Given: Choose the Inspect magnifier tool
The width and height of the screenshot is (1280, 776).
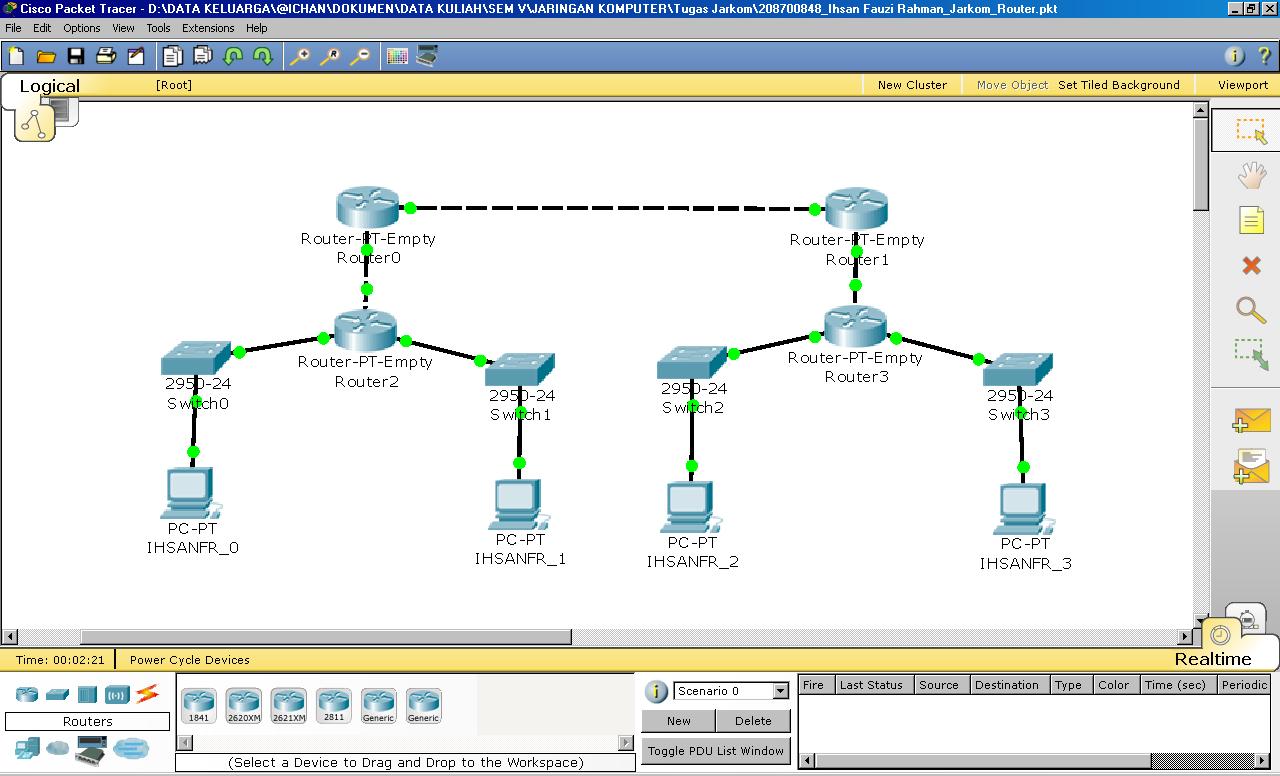Looking at the screenshot, I should [x=1251, y=310].
